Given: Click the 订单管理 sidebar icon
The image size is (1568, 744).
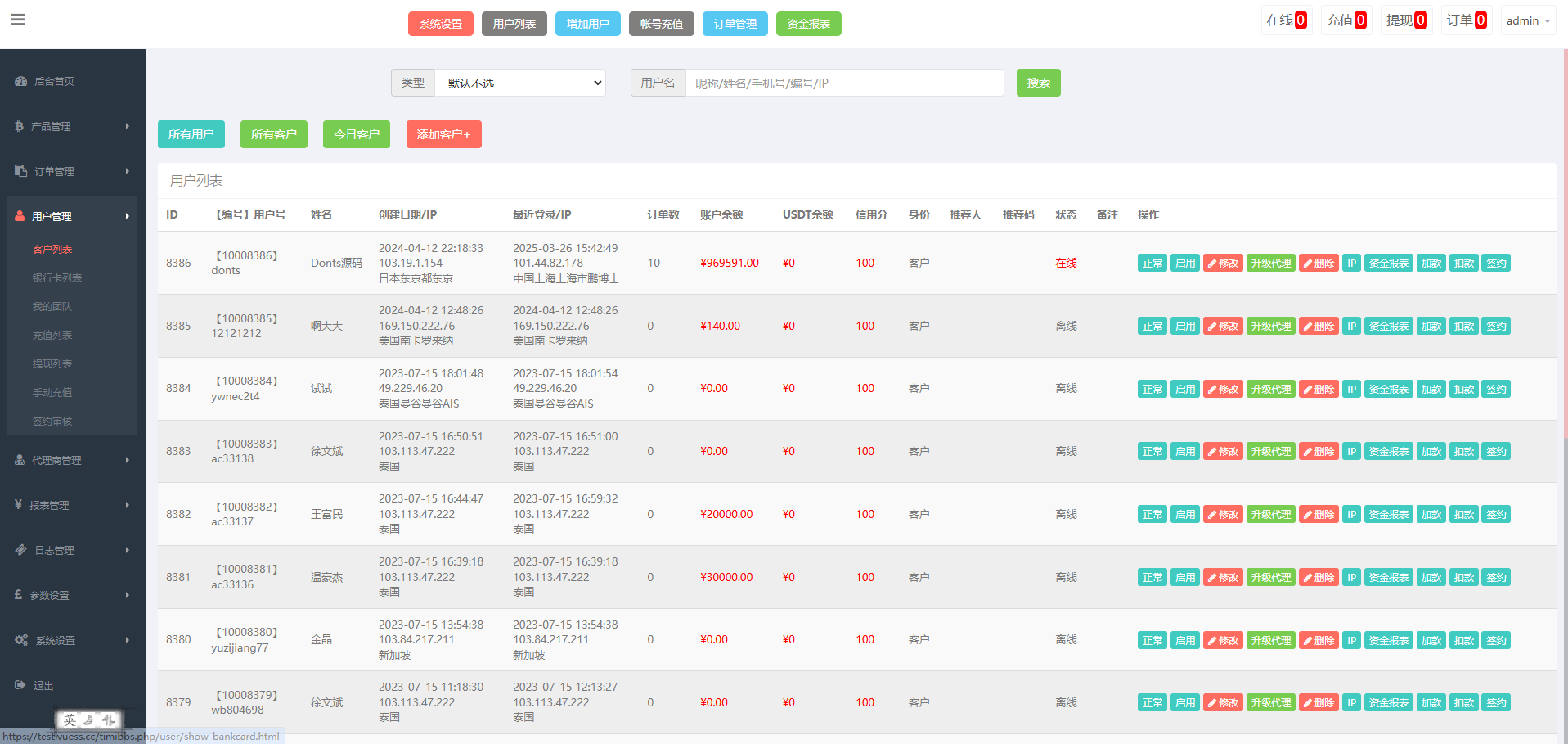Looking at the screenshot, I should point(21,171).
